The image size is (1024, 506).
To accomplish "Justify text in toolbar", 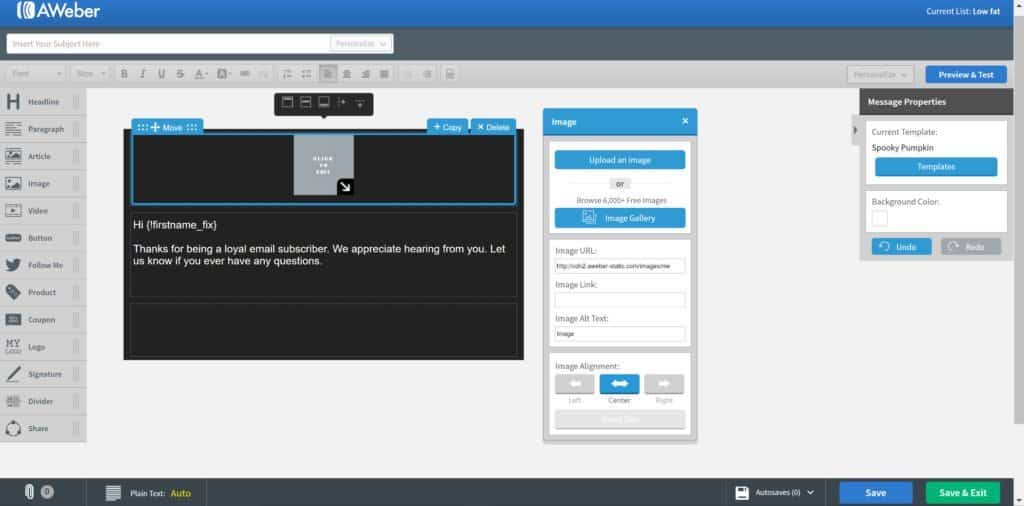I will (x=385, y=74).
